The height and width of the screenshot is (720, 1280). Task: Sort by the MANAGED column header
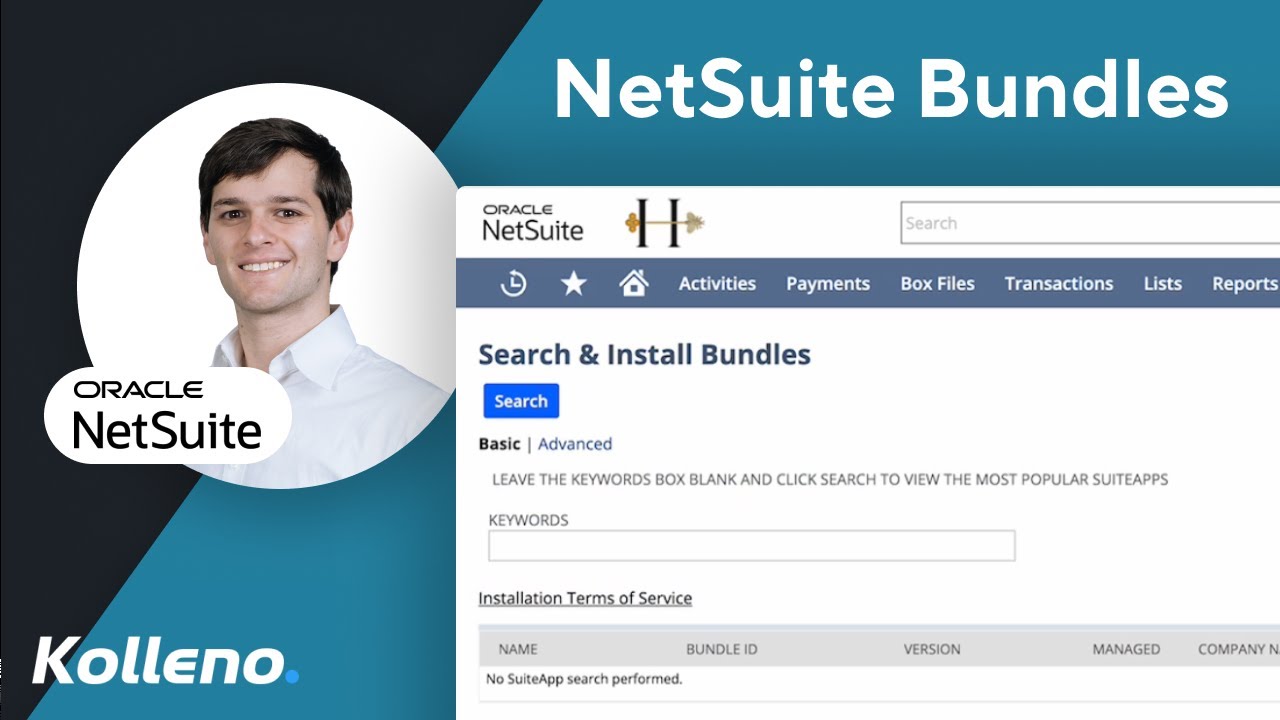coord(1126,649)
